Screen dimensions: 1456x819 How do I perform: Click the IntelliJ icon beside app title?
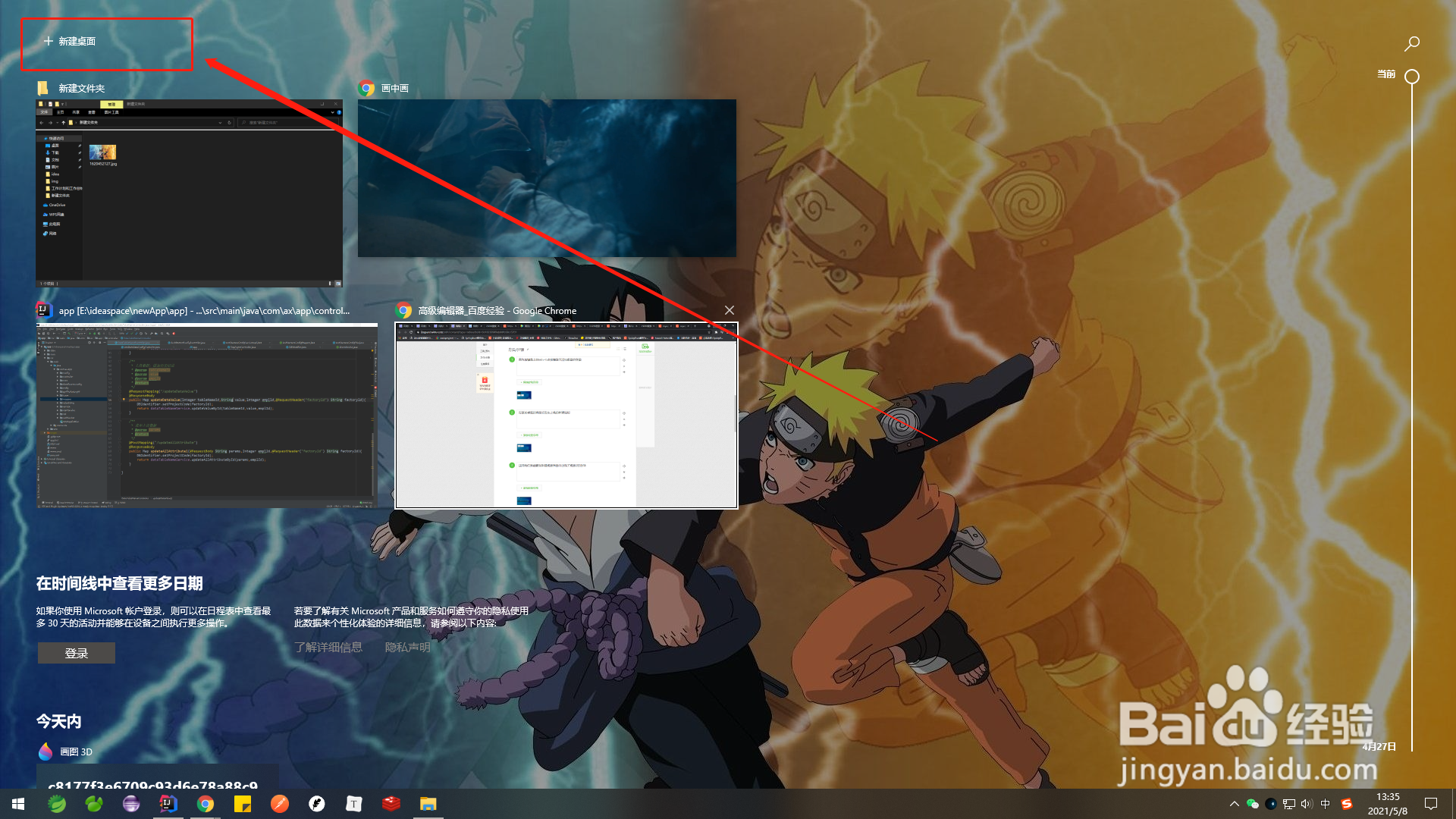tap(43, 309)
